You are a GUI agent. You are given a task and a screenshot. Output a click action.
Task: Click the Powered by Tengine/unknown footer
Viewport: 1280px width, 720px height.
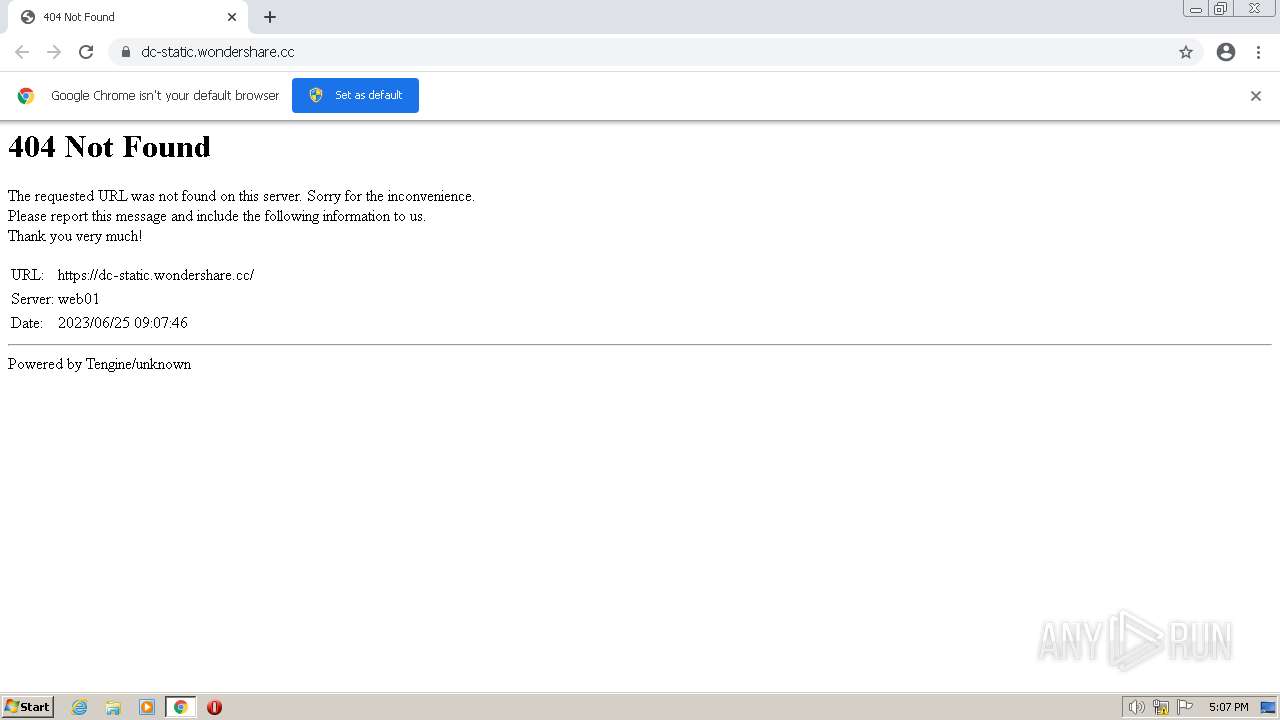pyautogui.click(x=99, y=364)
